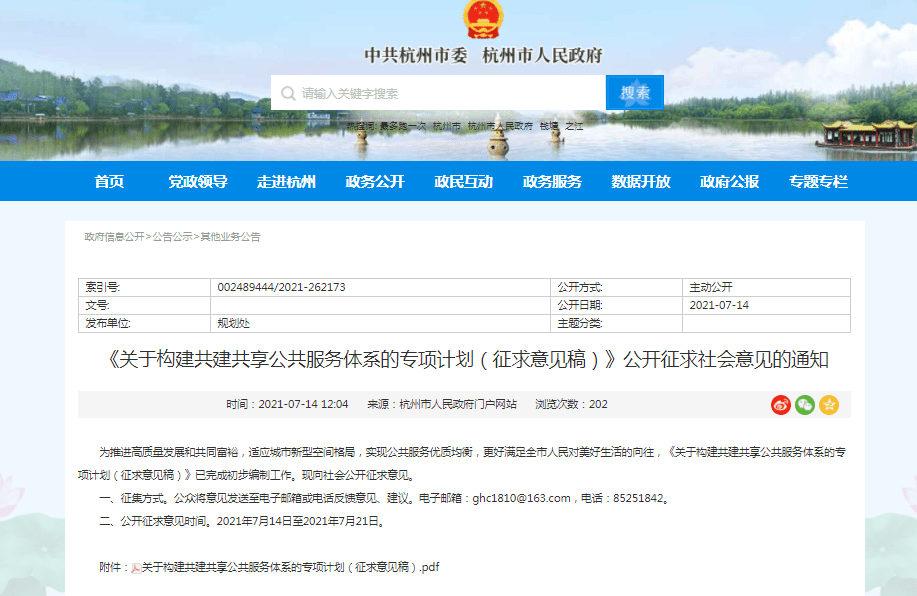
Task: Open the 党政领导 menu item
Action: 198,182
